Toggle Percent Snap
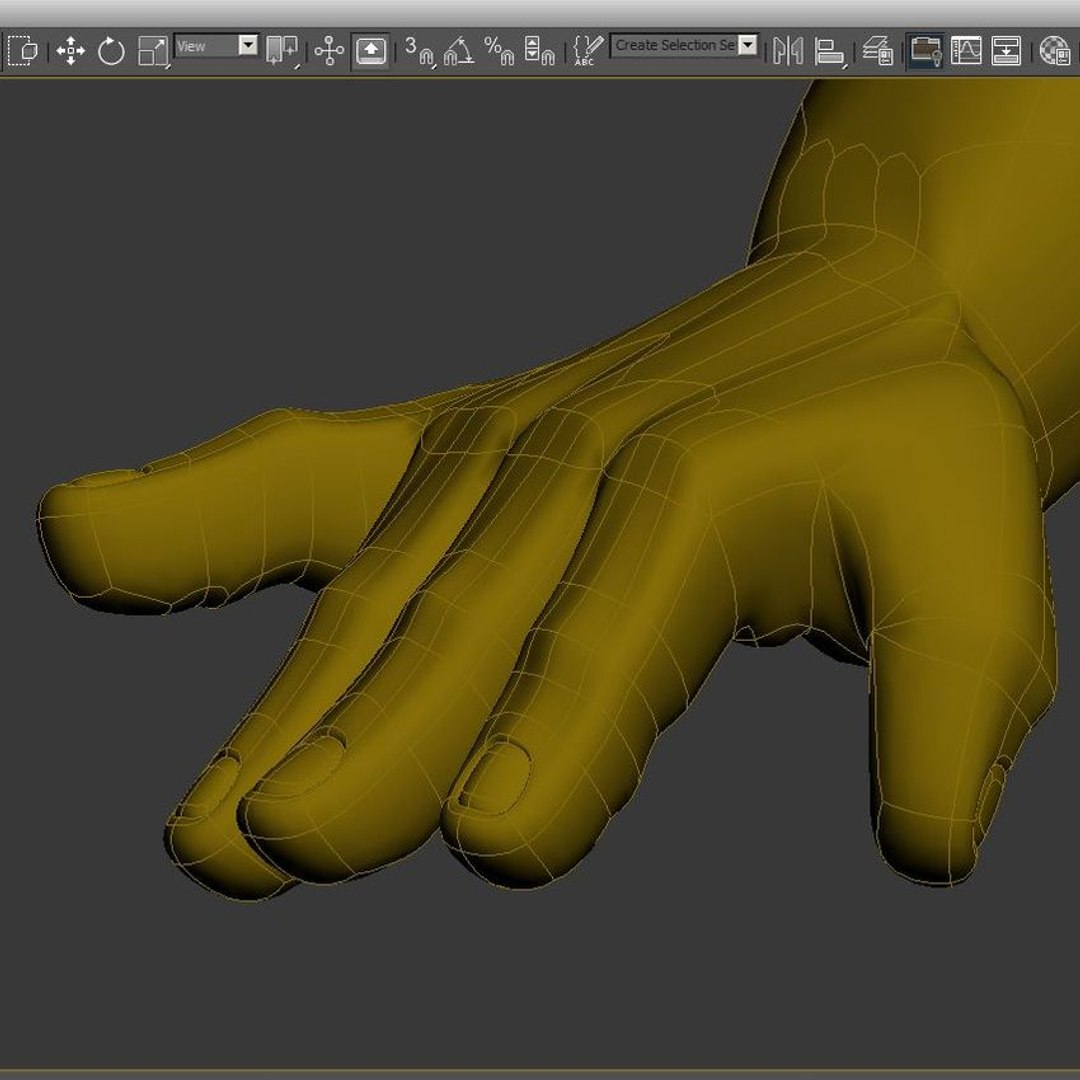The image size is (1080, 1080). click(499, 51)
